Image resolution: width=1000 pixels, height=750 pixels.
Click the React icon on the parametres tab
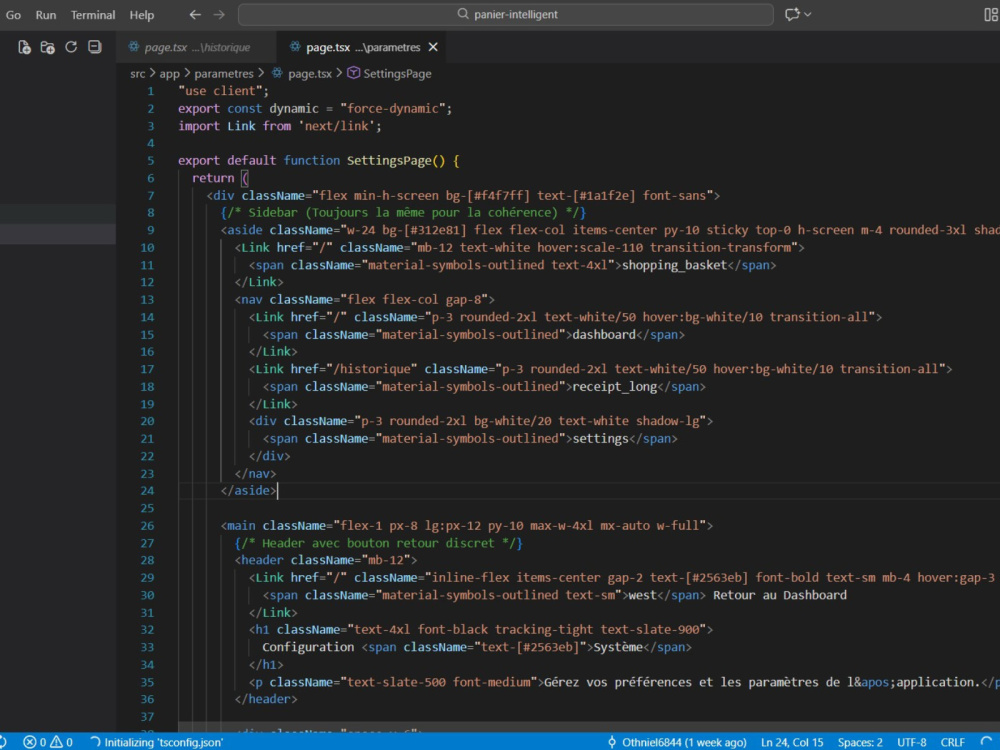295,47
